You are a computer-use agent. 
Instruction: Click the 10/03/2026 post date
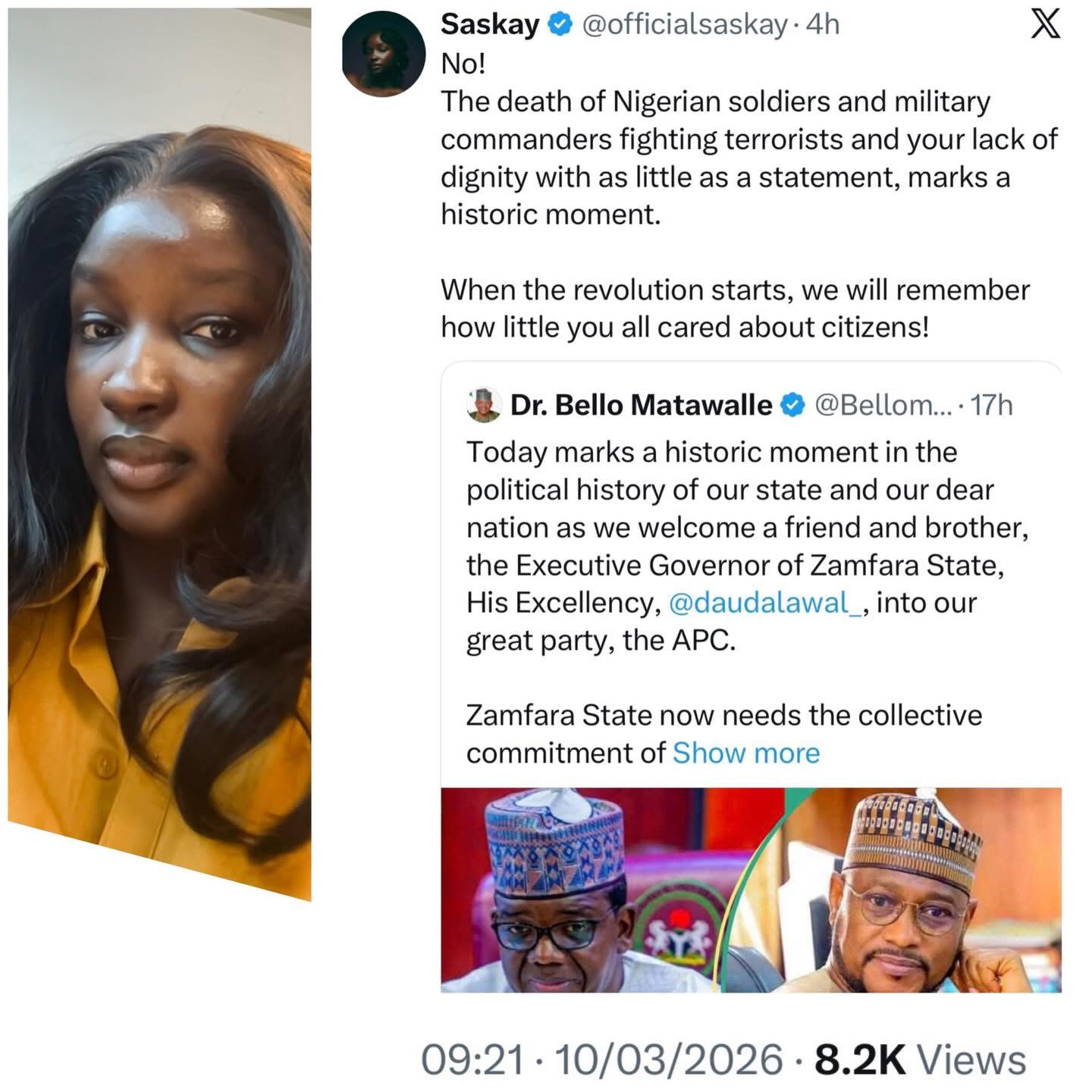click(x=669, y=1059)
